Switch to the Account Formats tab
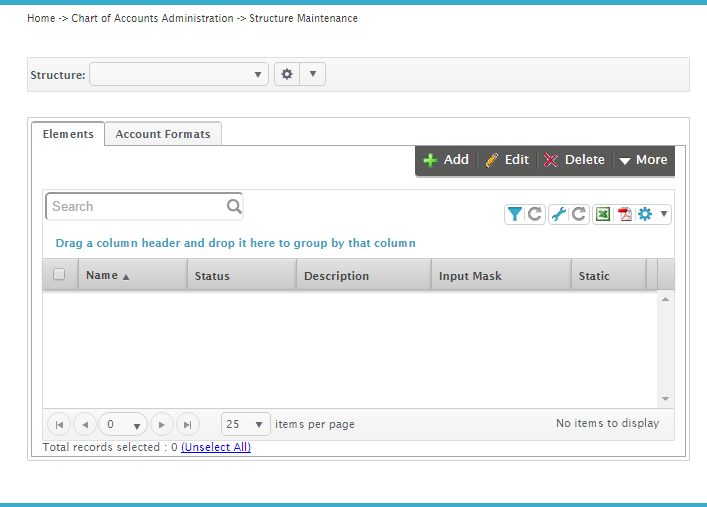Screen dimensions: 707x507 (x=163, y=134)
